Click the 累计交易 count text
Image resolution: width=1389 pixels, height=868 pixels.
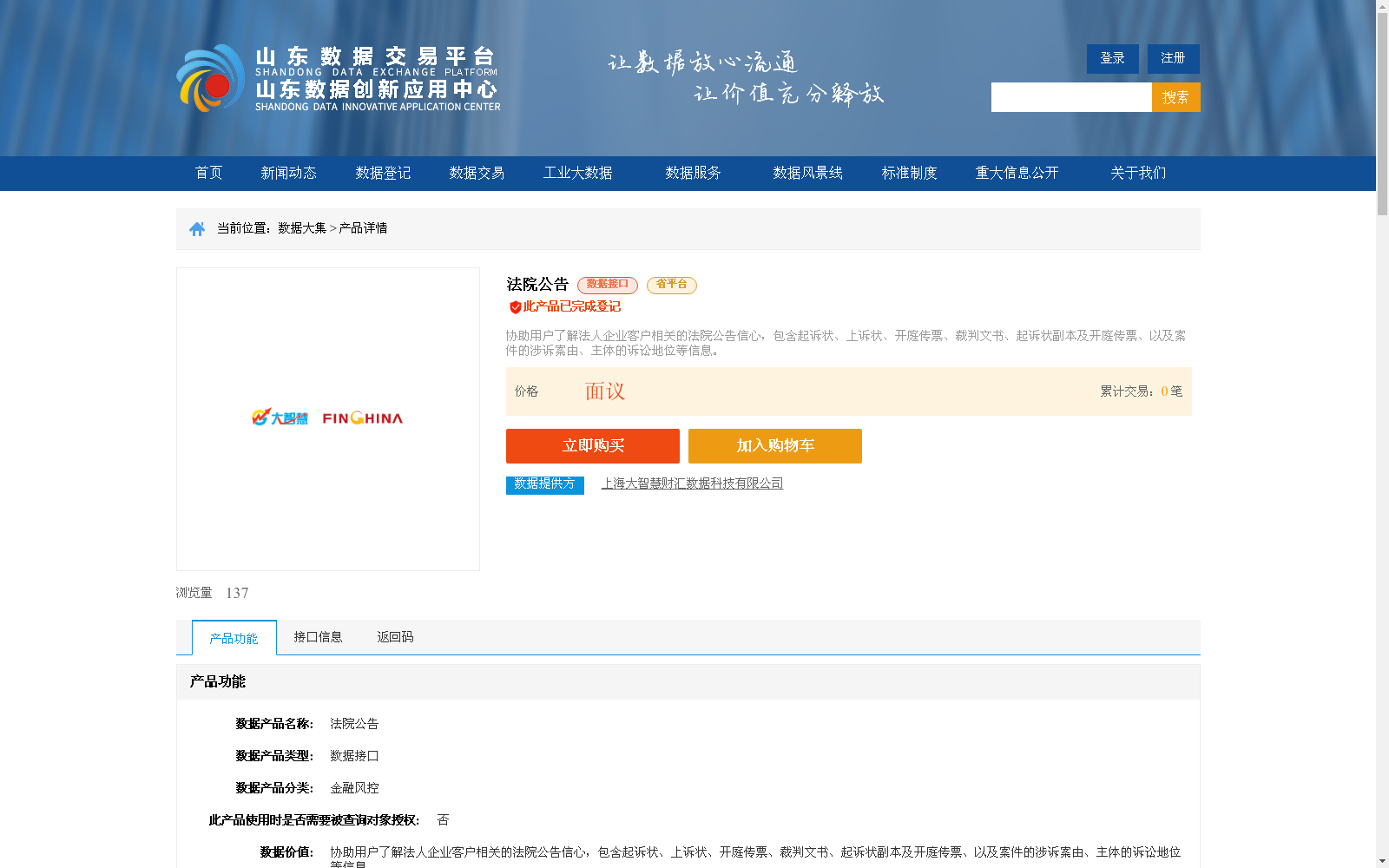(x=1142, y=391)
